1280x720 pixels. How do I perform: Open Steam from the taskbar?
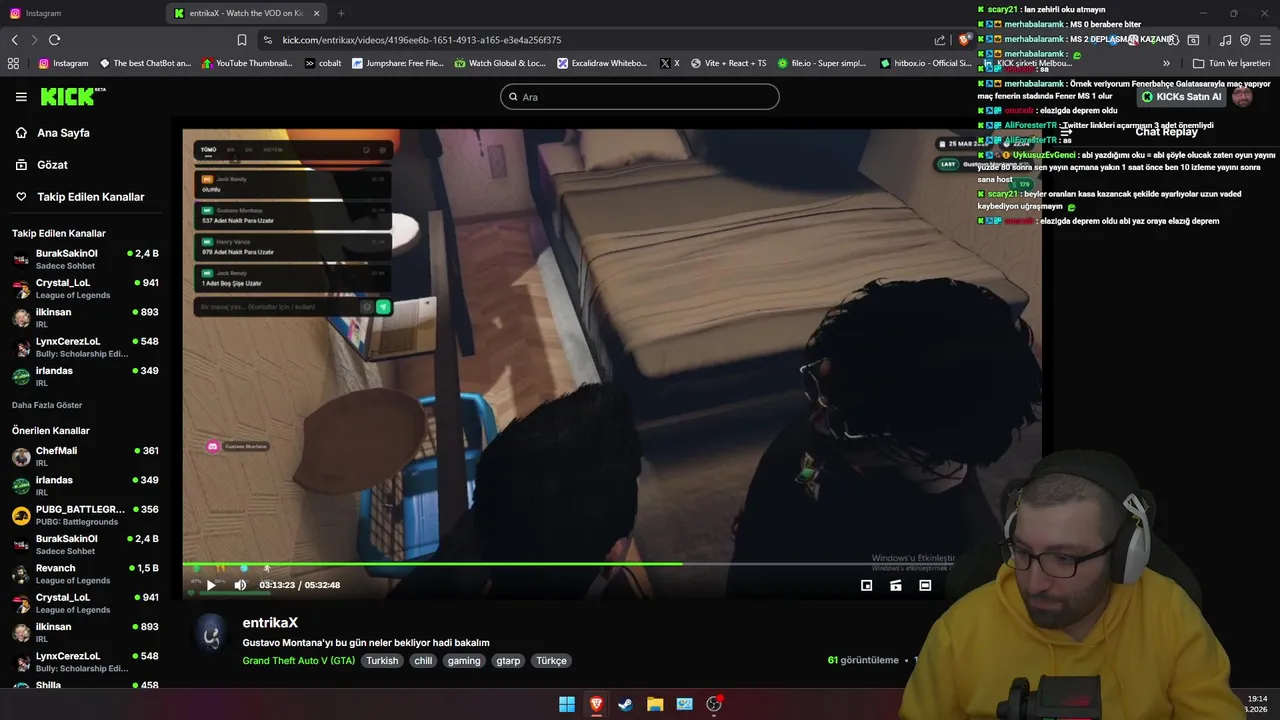pyautogui.click(x=625, y=704)
